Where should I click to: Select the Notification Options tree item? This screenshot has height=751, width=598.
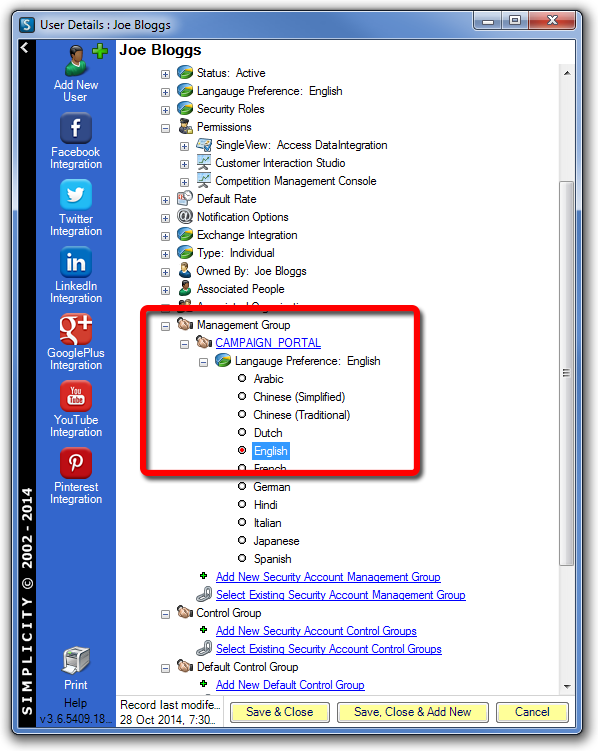click(242, 217)
